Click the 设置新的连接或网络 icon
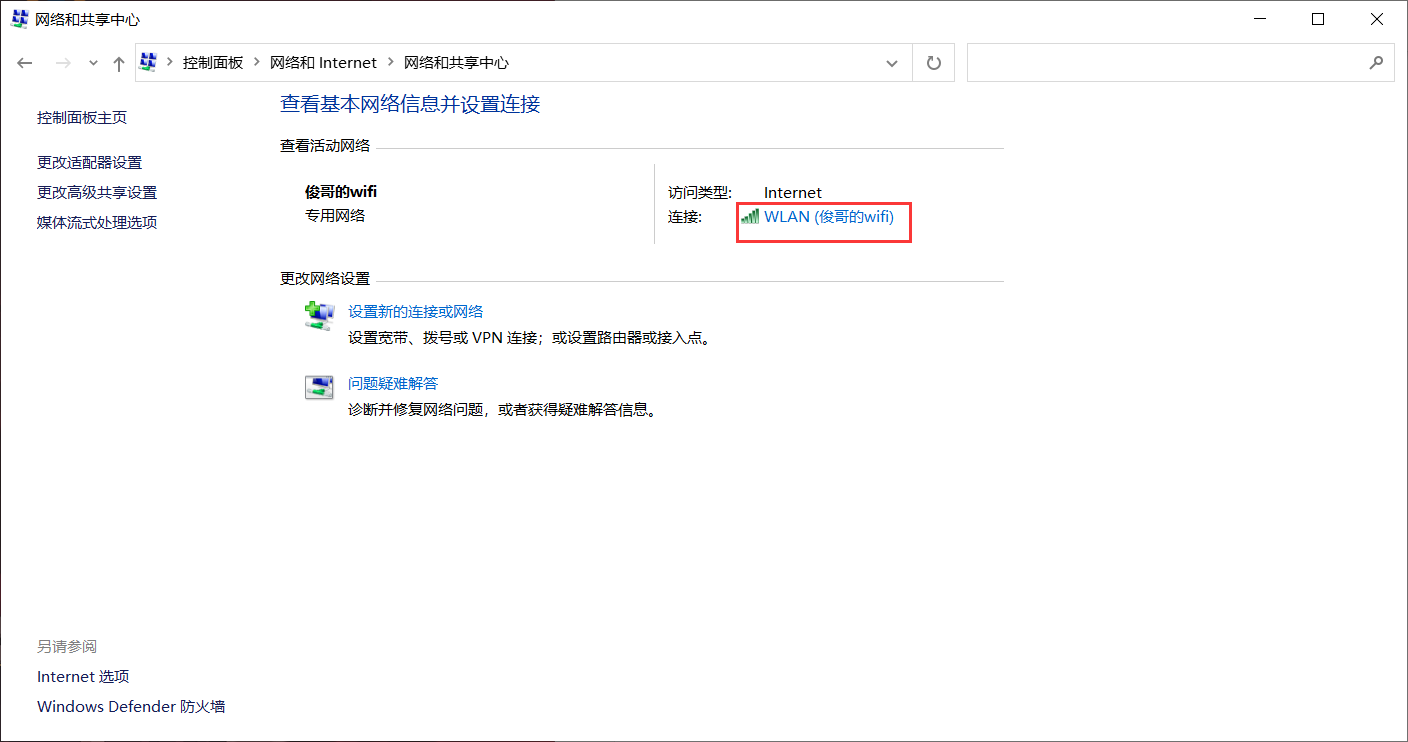Image resolution: width=1408 pixels, height=742 pixels. point(319,315)
